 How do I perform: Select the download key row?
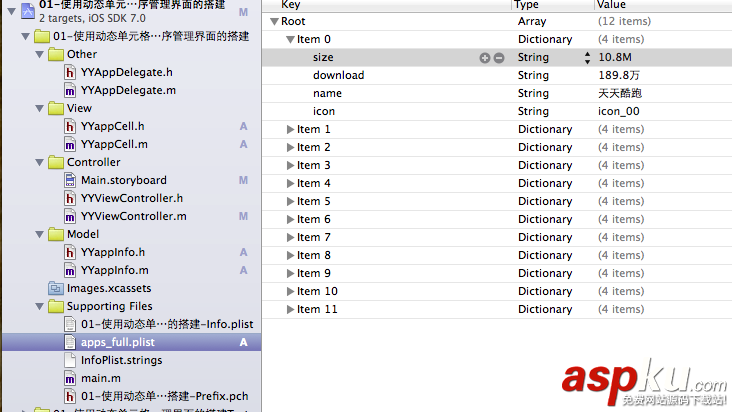coord(497,75)
